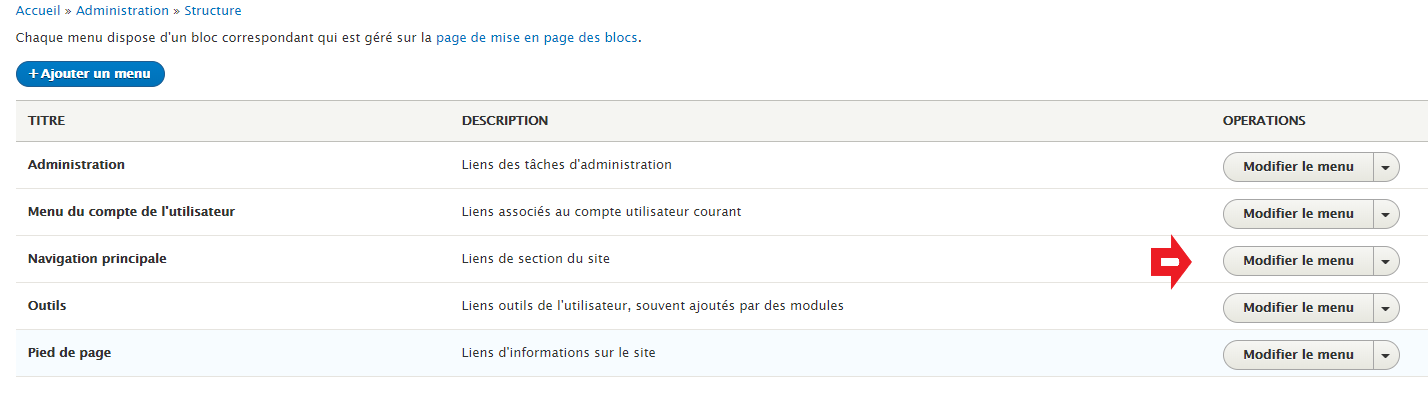This screenshot has height=402, width=1428.
Task: Expand operations arrow for Navigation principale
Action: tap(1386, 261)
